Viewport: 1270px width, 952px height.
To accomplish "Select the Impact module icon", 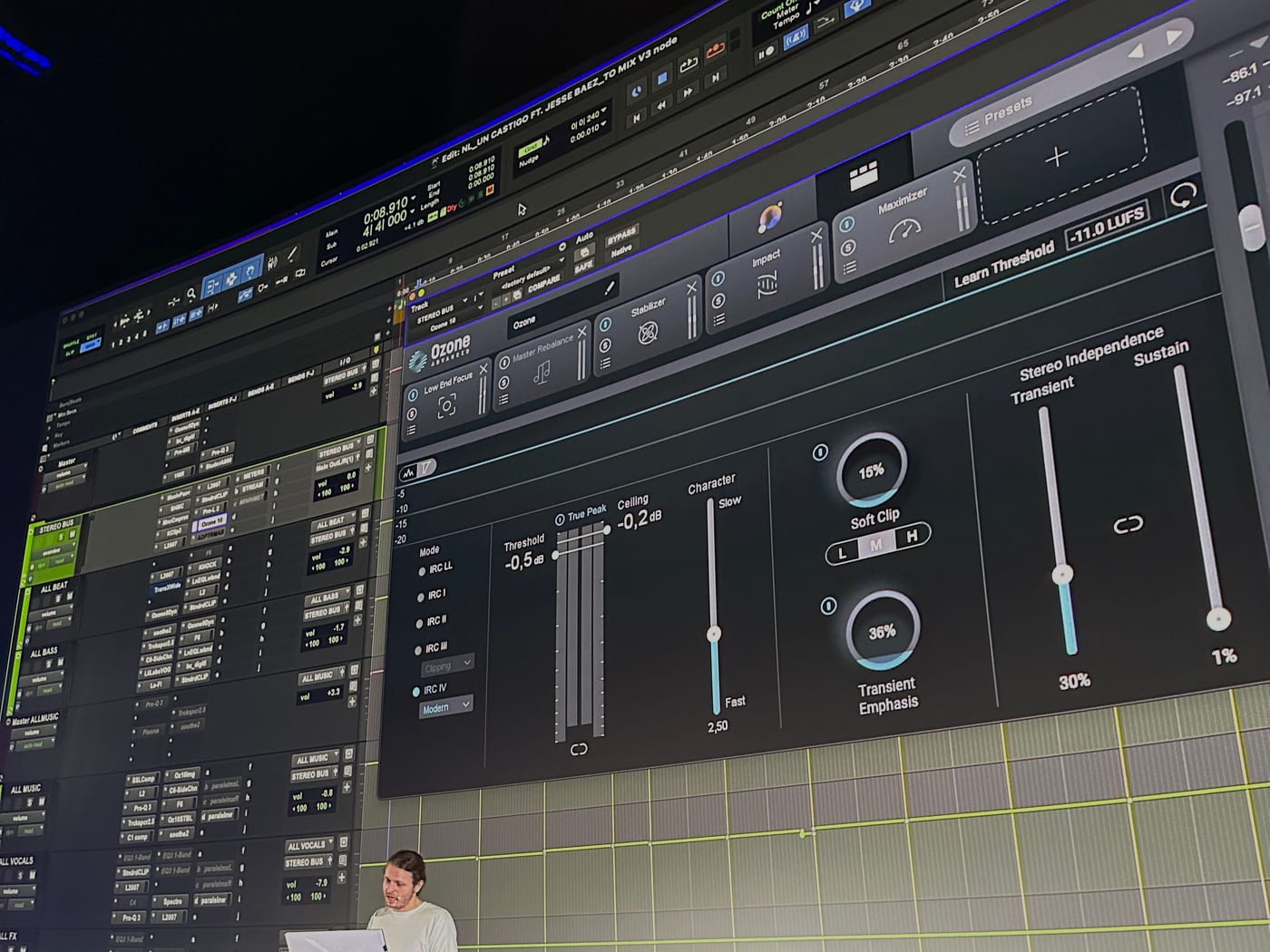I will (x=767, y=286).
